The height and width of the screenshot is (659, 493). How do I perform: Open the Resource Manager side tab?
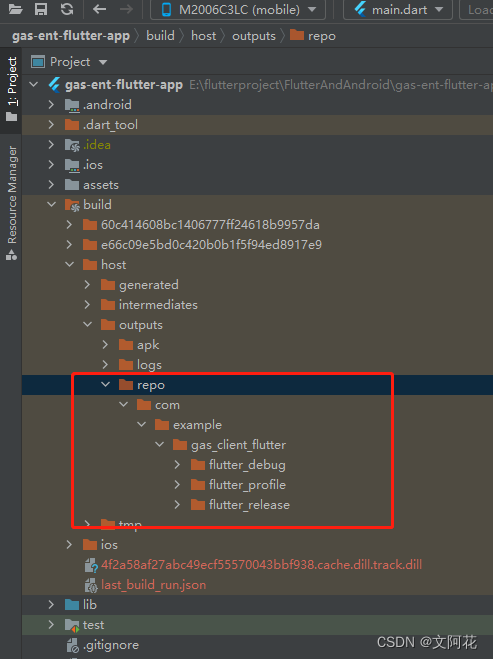point(12,203)
